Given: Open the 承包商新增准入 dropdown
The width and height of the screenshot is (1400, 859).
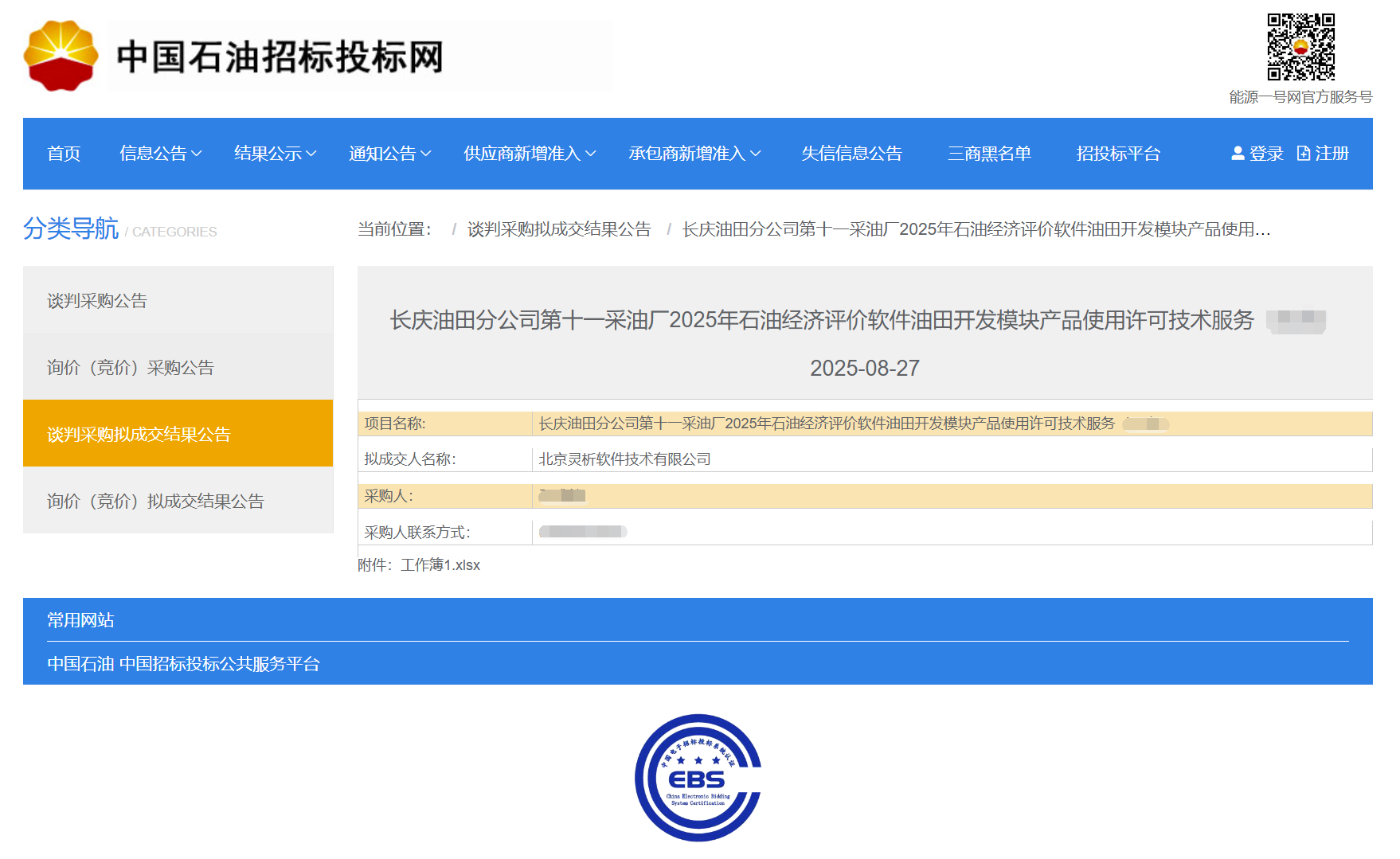Looking at the screenshot, I should (694, 154).
